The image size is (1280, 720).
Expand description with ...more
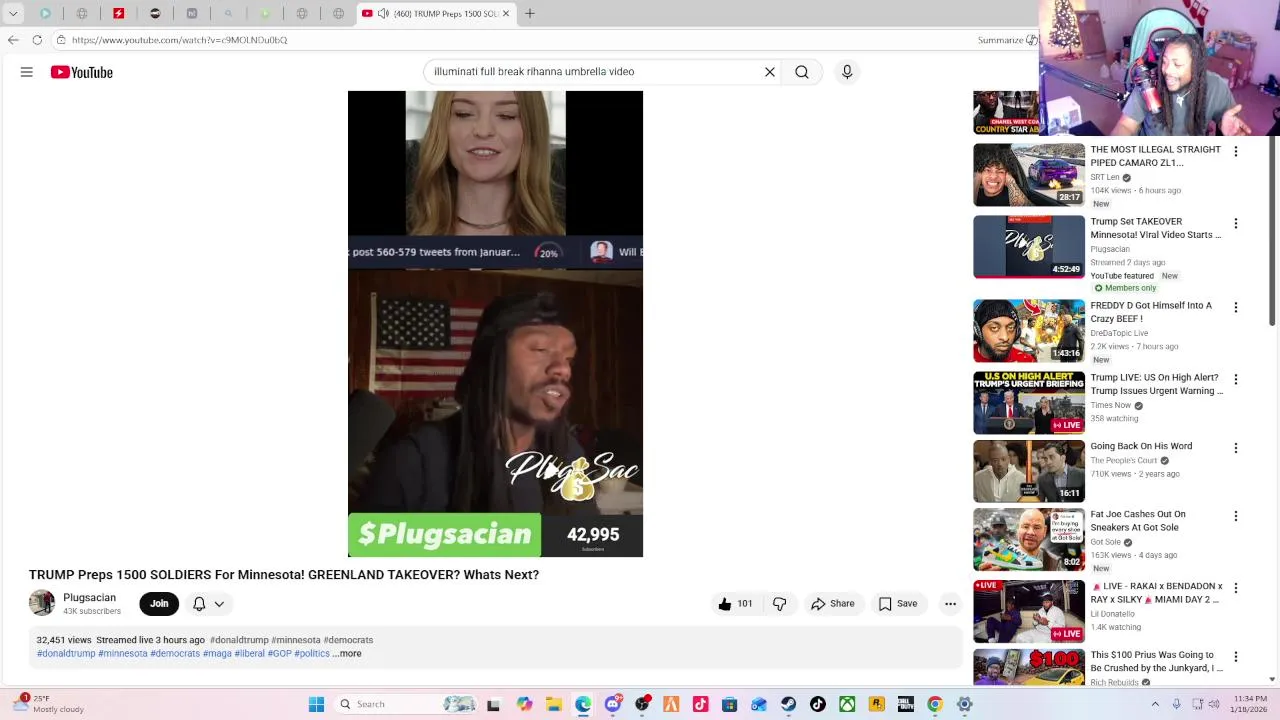[347, 654]
